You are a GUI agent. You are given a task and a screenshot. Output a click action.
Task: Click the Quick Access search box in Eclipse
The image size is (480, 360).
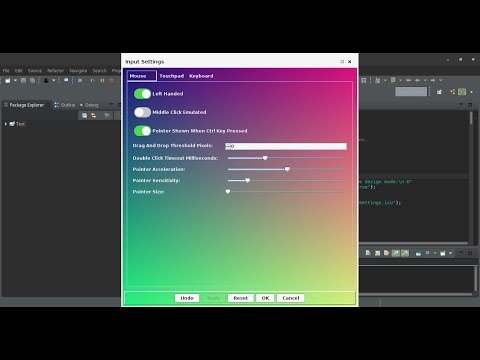(x=411, y=91)
